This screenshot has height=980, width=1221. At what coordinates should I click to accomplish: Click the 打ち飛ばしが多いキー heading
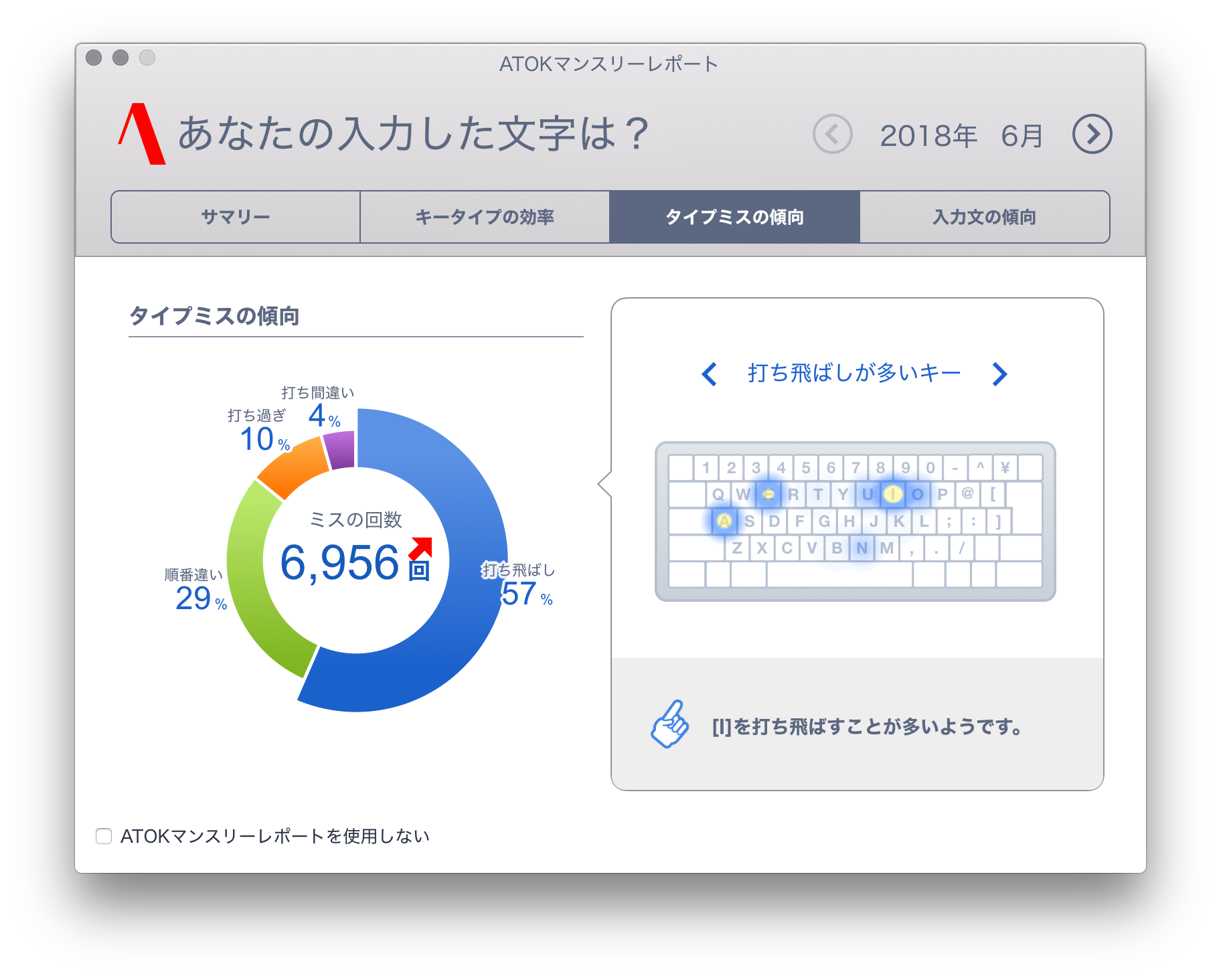tap(854, 373)
